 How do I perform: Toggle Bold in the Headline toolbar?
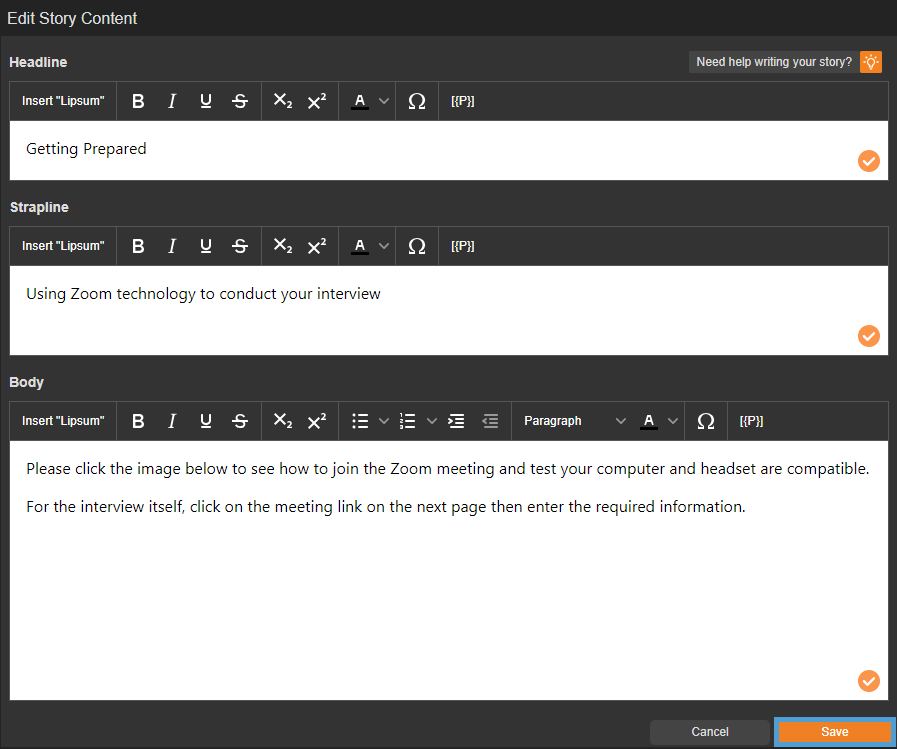138,101
